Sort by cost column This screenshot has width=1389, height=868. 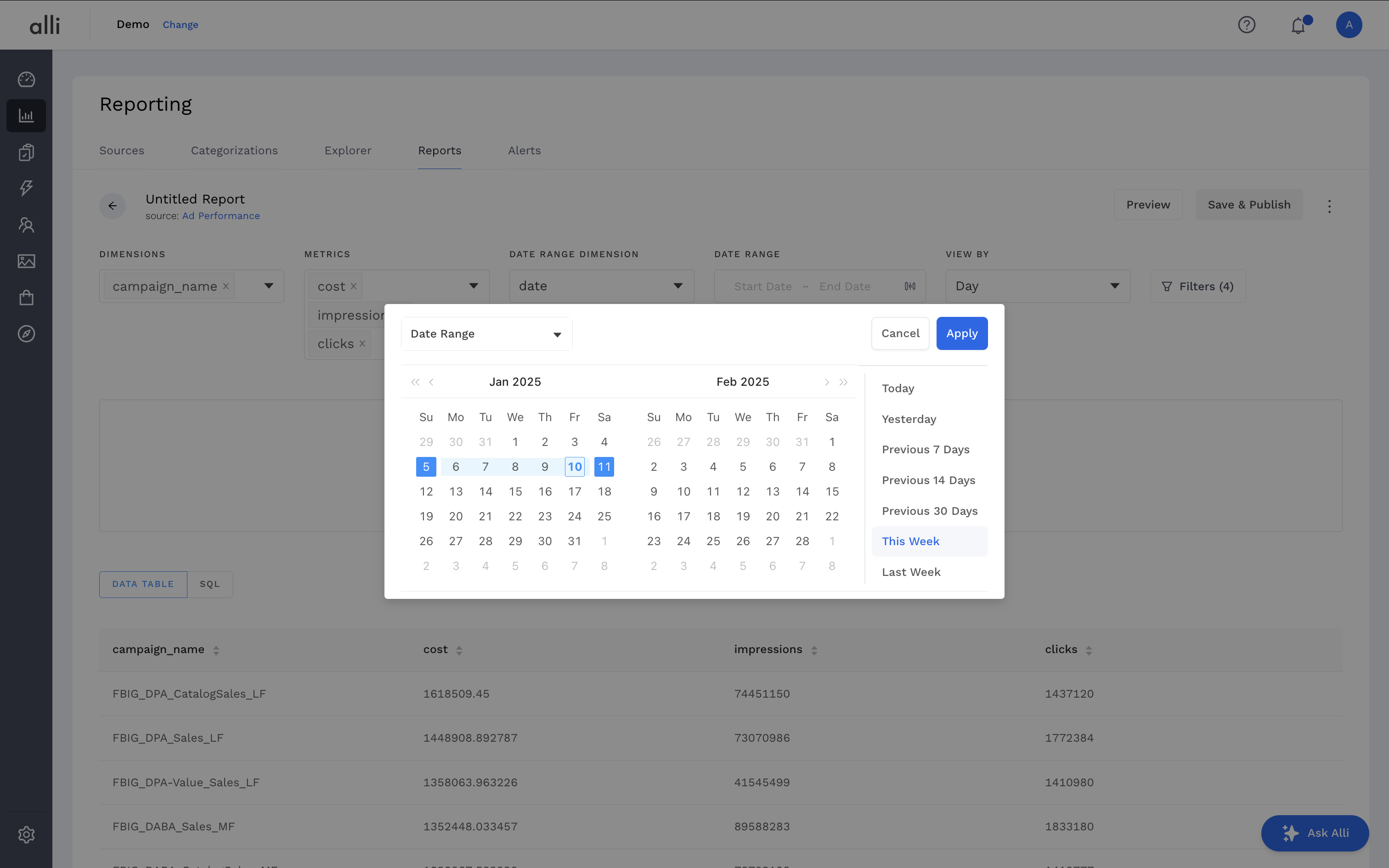pos(459,650)
